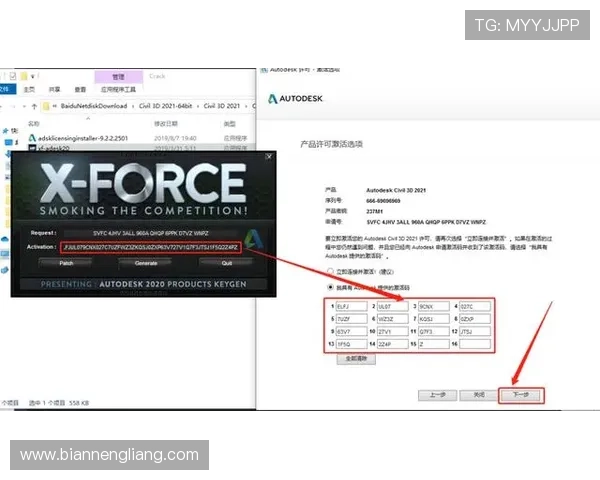Viewport: 600px width, 480px height.
Task: Sort files by 类型 (Type) column
Action: click(x=230, y=124)
